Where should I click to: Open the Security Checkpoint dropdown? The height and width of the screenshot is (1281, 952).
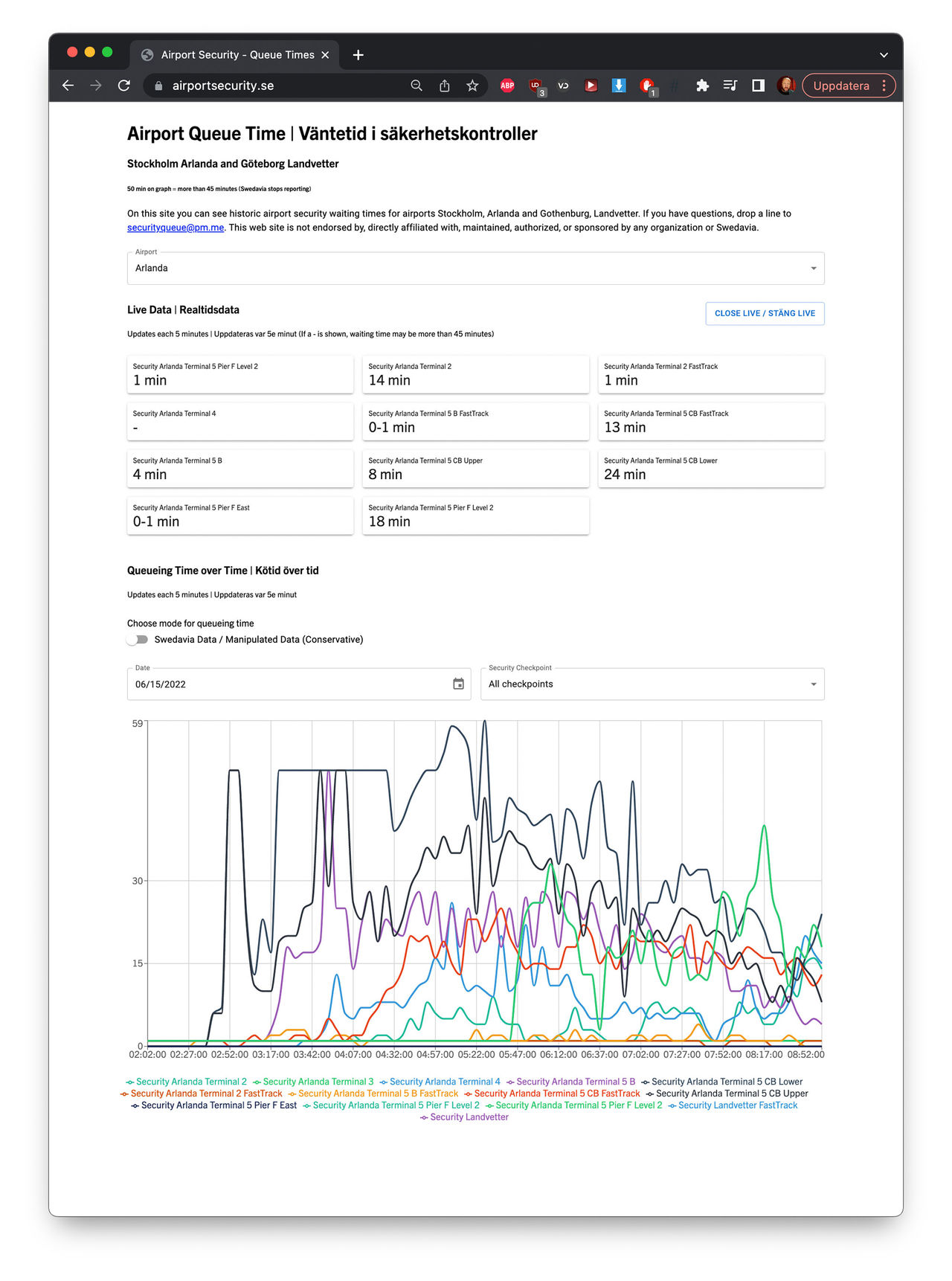(x=652, y=684)
